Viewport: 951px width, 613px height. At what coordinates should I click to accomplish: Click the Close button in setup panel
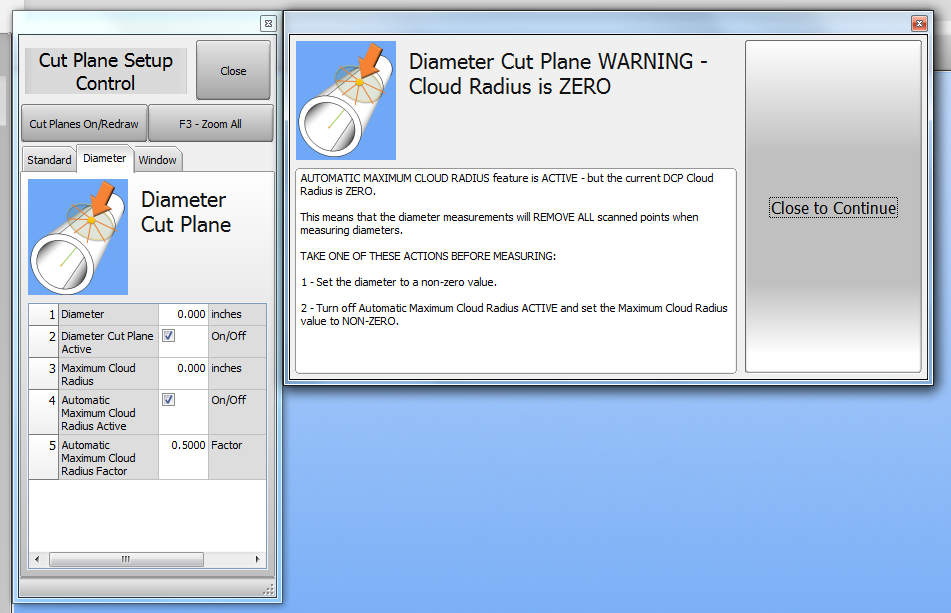[x=233, y=71]
